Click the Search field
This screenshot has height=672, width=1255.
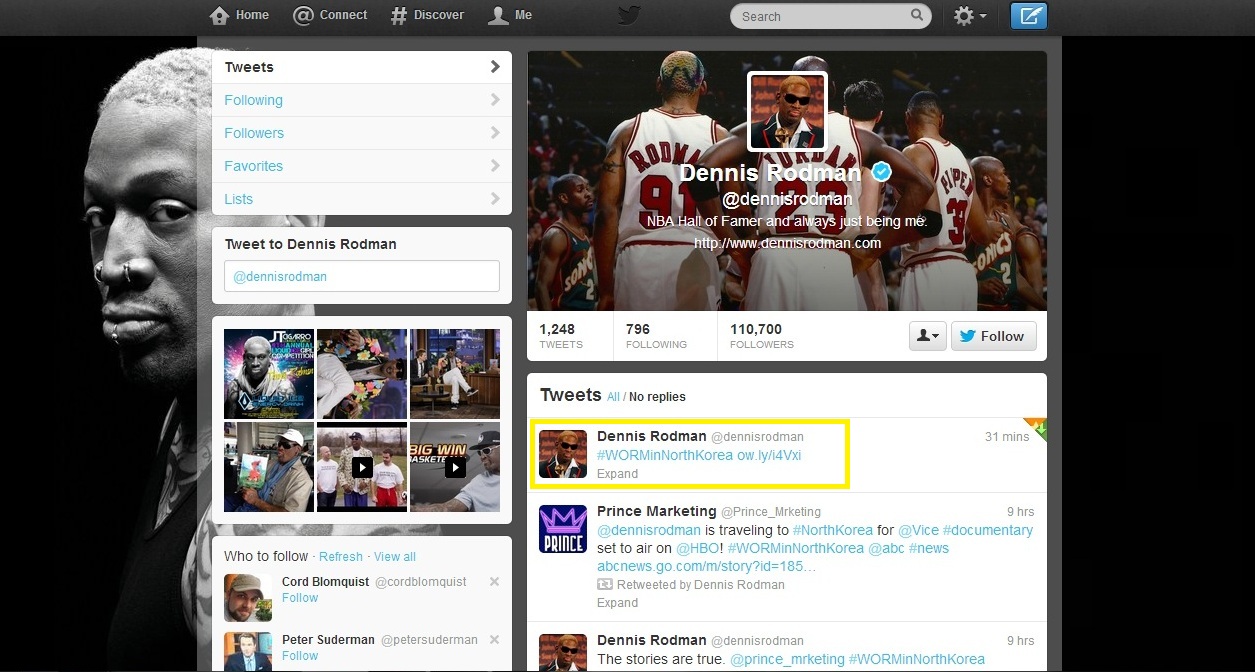(830, 16)
